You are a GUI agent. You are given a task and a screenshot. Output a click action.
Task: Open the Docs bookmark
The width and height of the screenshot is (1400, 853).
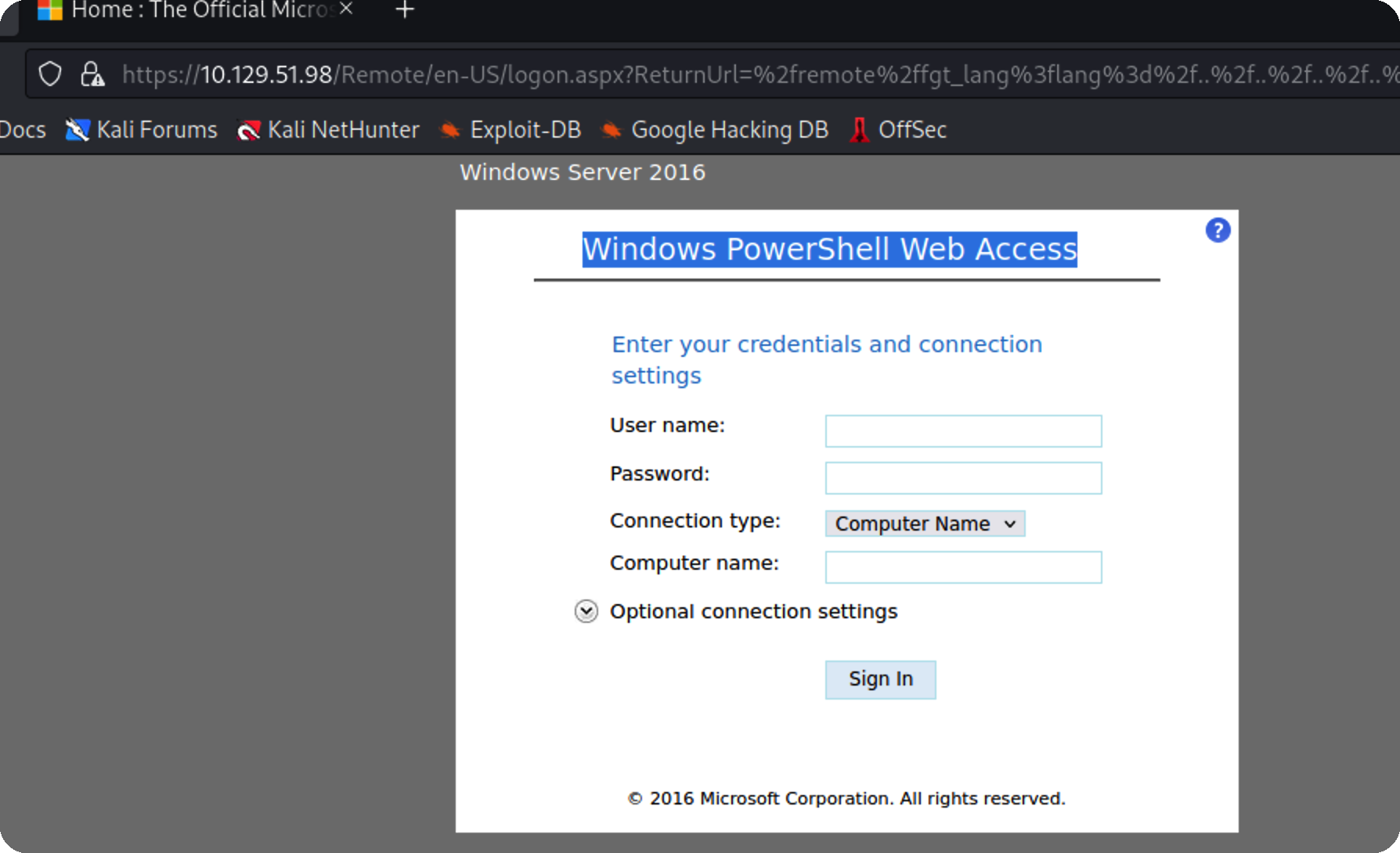pyautogui.click(x=23, y=129)
